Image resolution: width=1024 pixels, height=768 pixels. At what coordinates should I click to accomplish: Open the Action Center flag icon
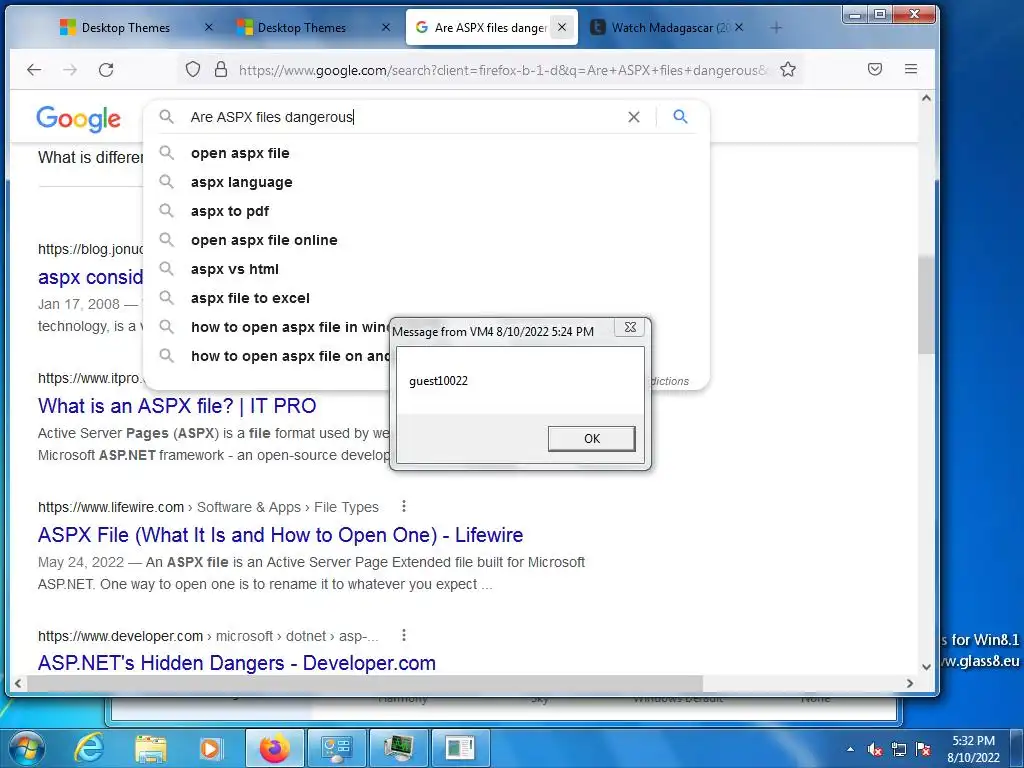coord(923,750)
